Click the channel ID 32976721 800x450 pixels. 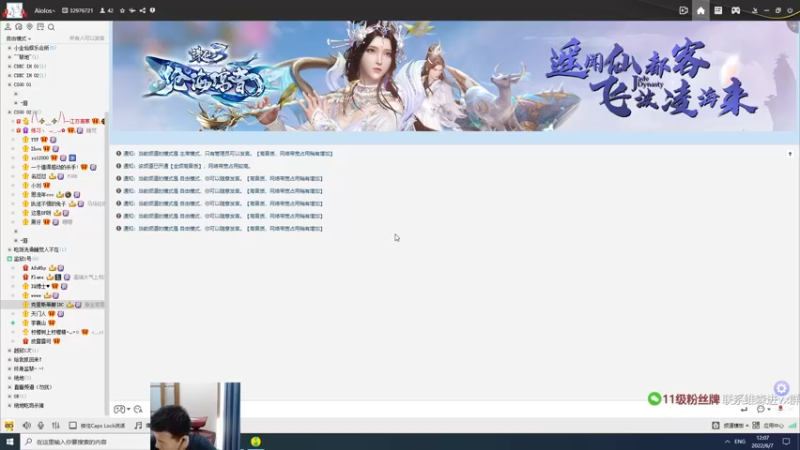pos(78,10)
